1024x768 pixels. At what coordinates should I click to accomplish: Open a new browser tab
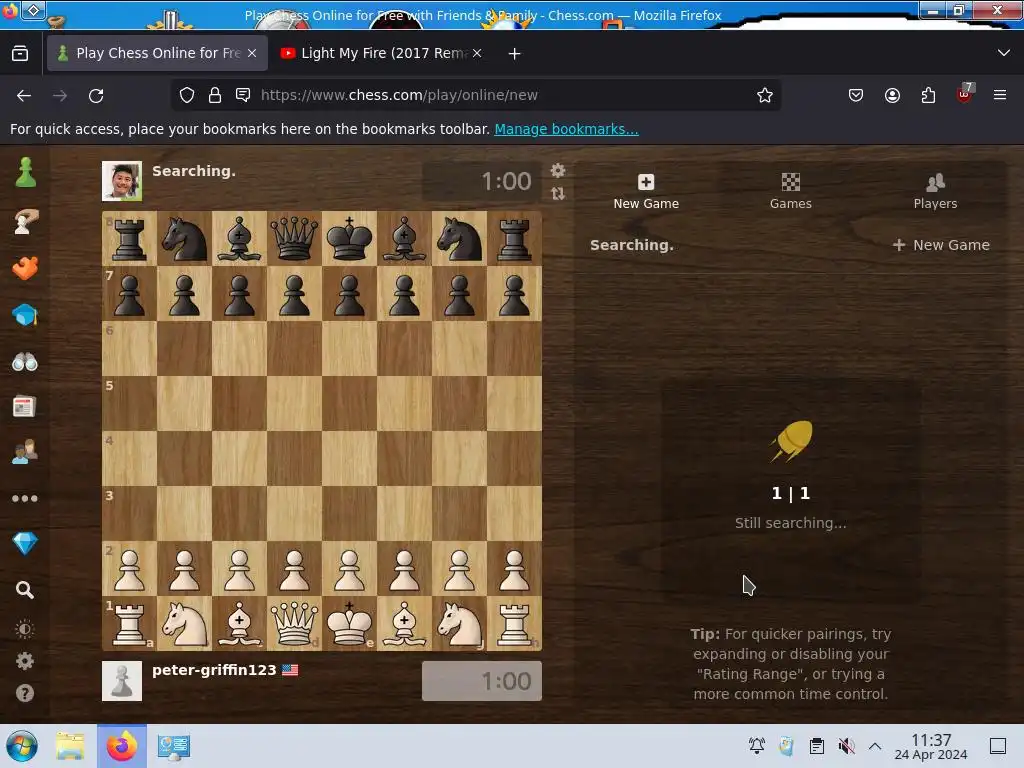point(515,54)
